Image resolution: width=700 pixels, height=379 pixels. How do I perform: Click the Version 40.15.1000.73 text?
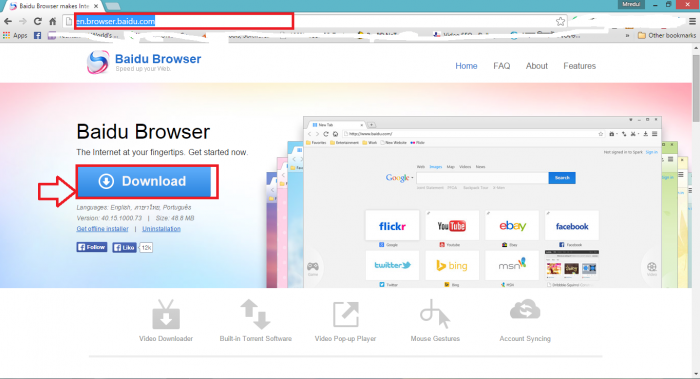(109, 218)
